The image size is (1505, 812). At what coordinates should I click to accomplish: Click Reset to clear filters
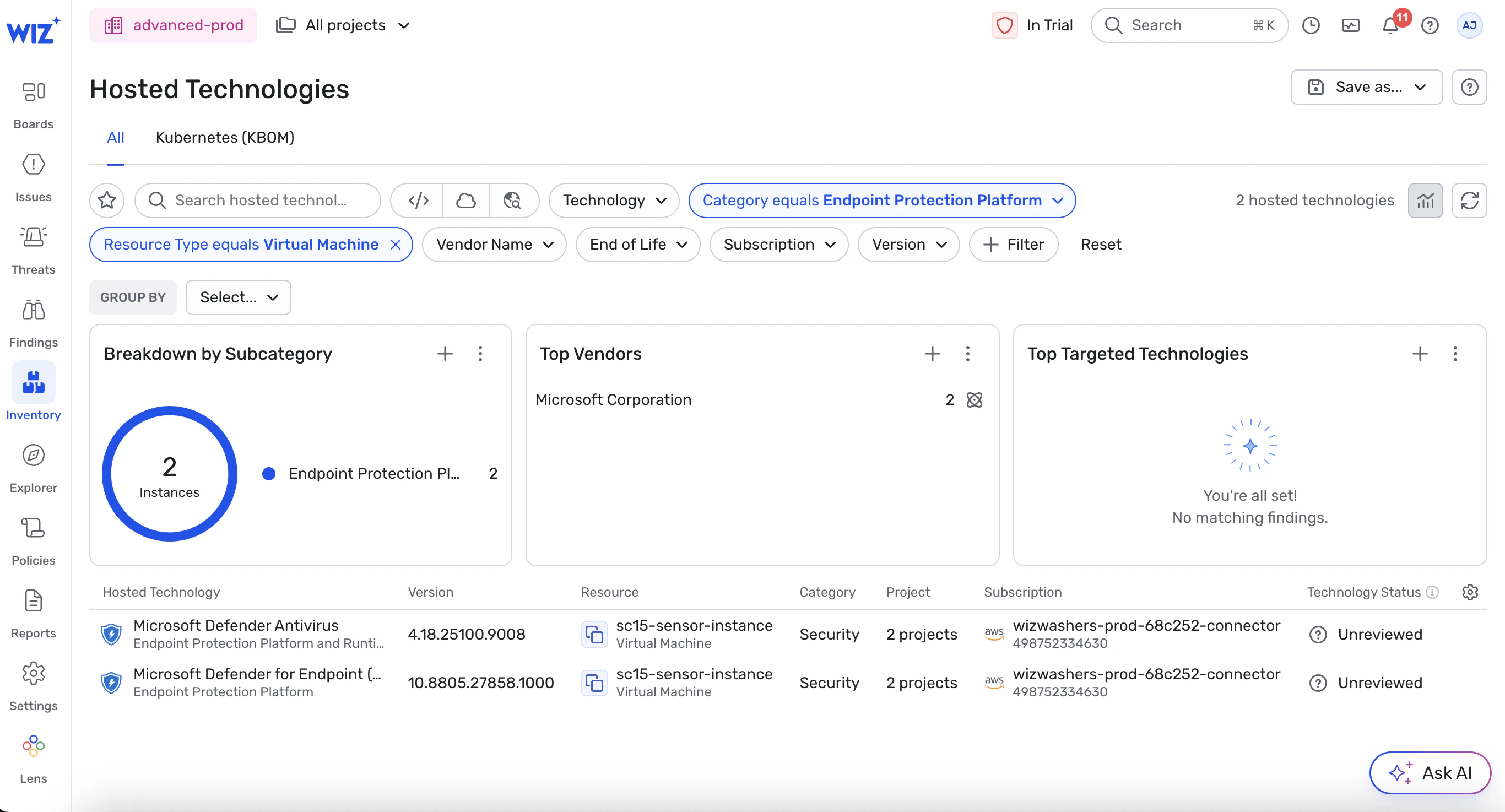click(x=1100, y=244)
